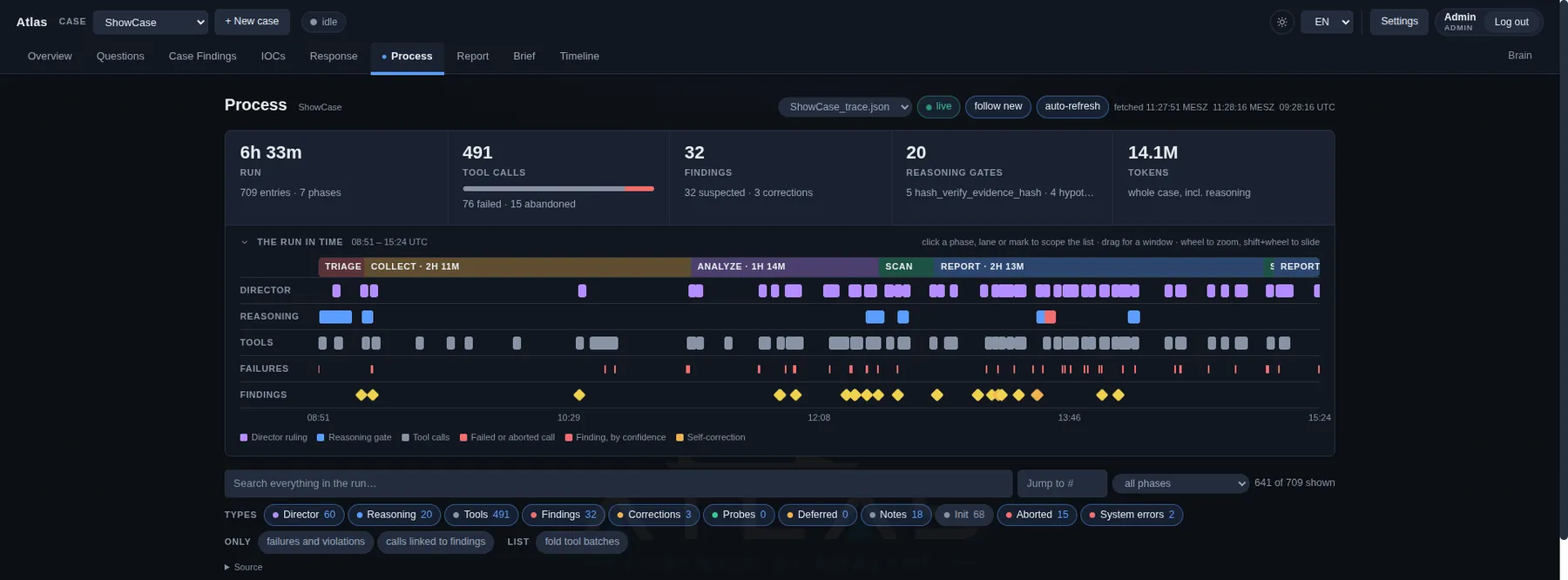Toggle the live status pill
Viewport: 1568px width, 580px height.
pos(938,106)
